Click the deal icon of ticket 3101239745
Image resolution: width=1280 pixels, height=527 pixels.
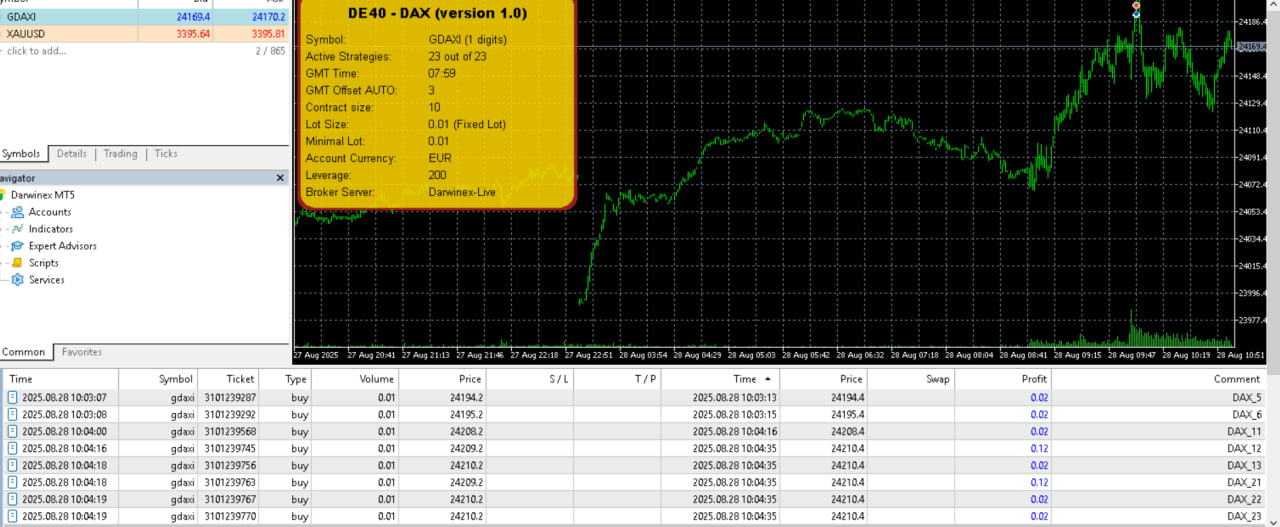[12, 448]
